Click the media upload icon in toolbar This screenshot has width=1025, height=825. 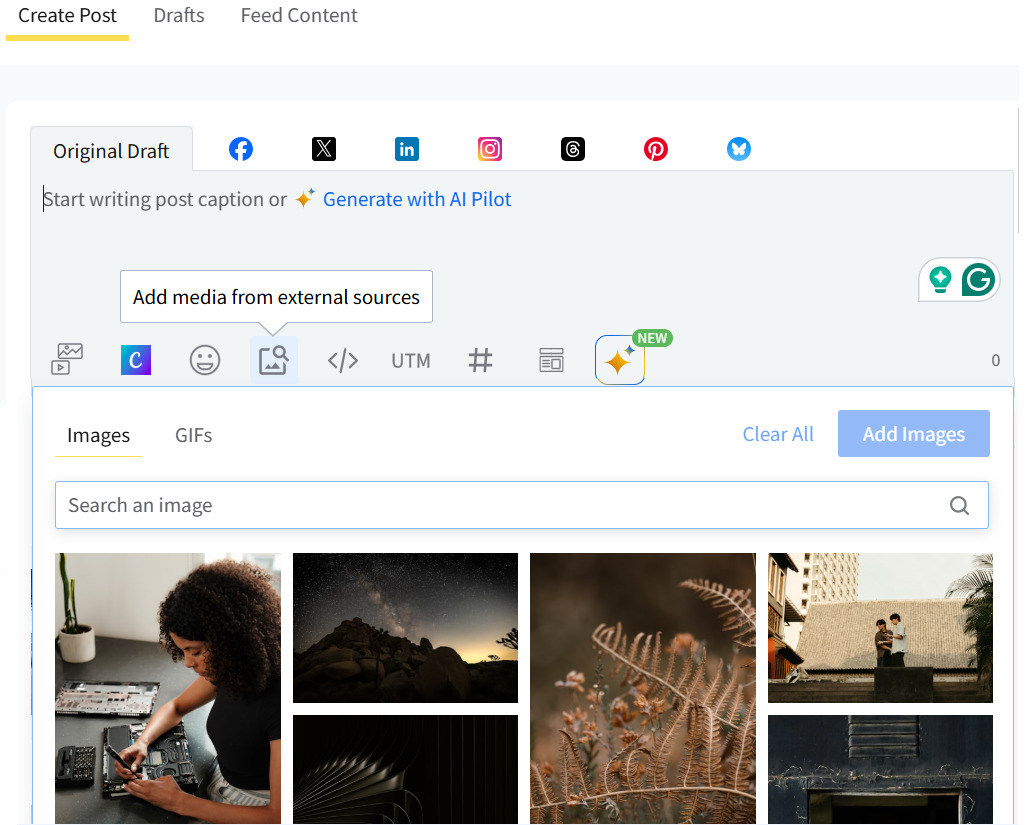pos(67,359)
